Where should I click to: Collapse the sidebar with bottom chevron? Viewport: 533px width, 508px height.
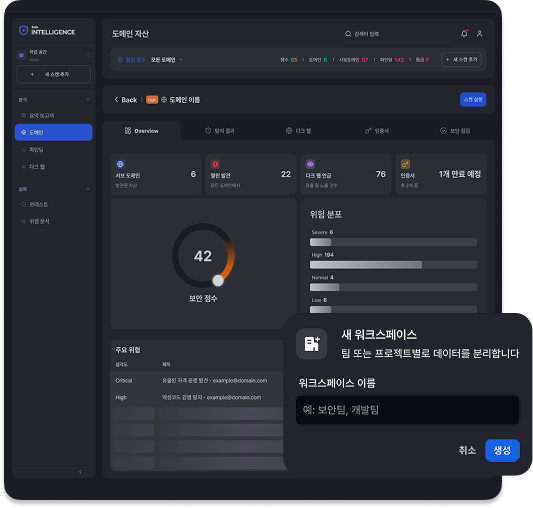click(x=80, y=472)
